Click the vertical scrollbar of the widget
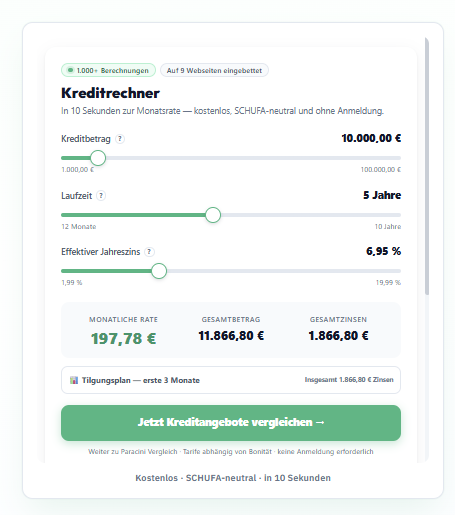Screen dimensions: 455x515 click(x=427, y=167)
